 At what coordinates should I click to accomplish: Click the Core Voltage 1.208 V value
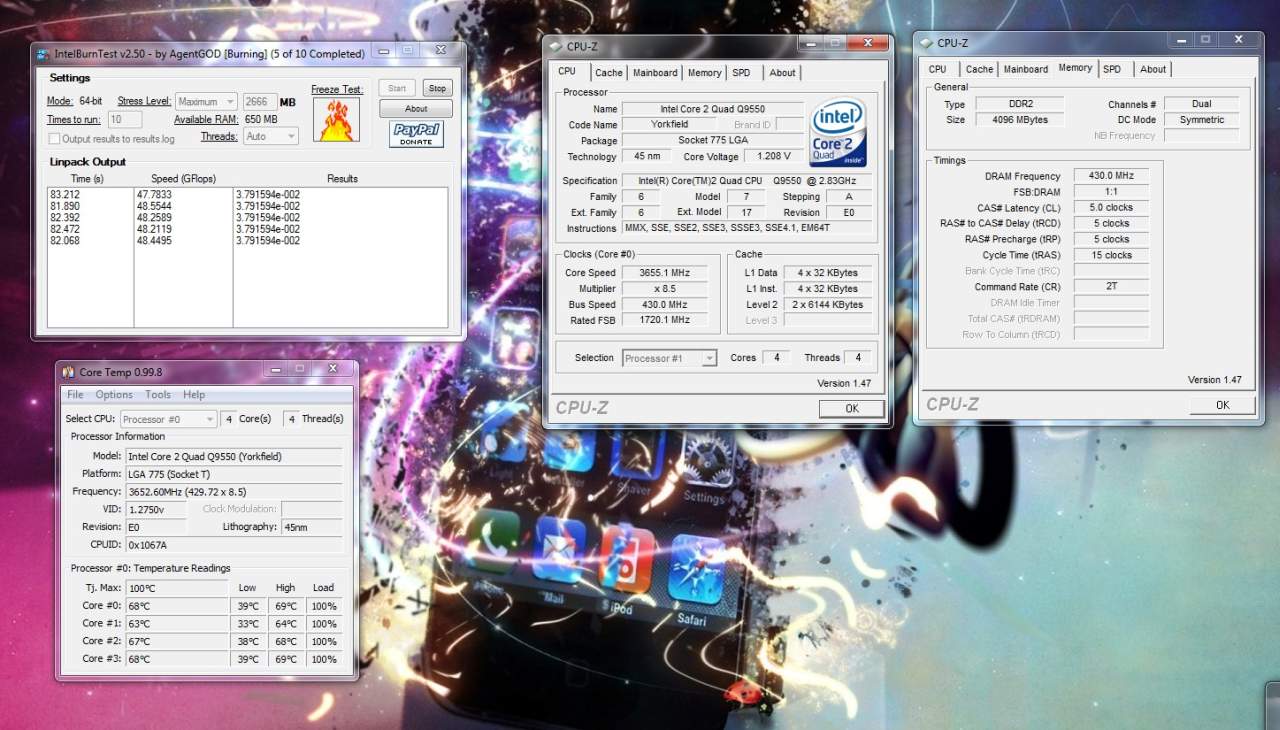(774, 157)
